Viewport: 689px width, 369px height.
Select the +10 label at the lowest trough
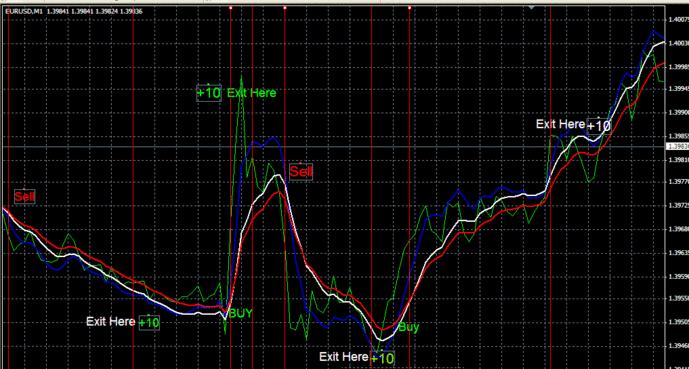click(x=383, y=358)
